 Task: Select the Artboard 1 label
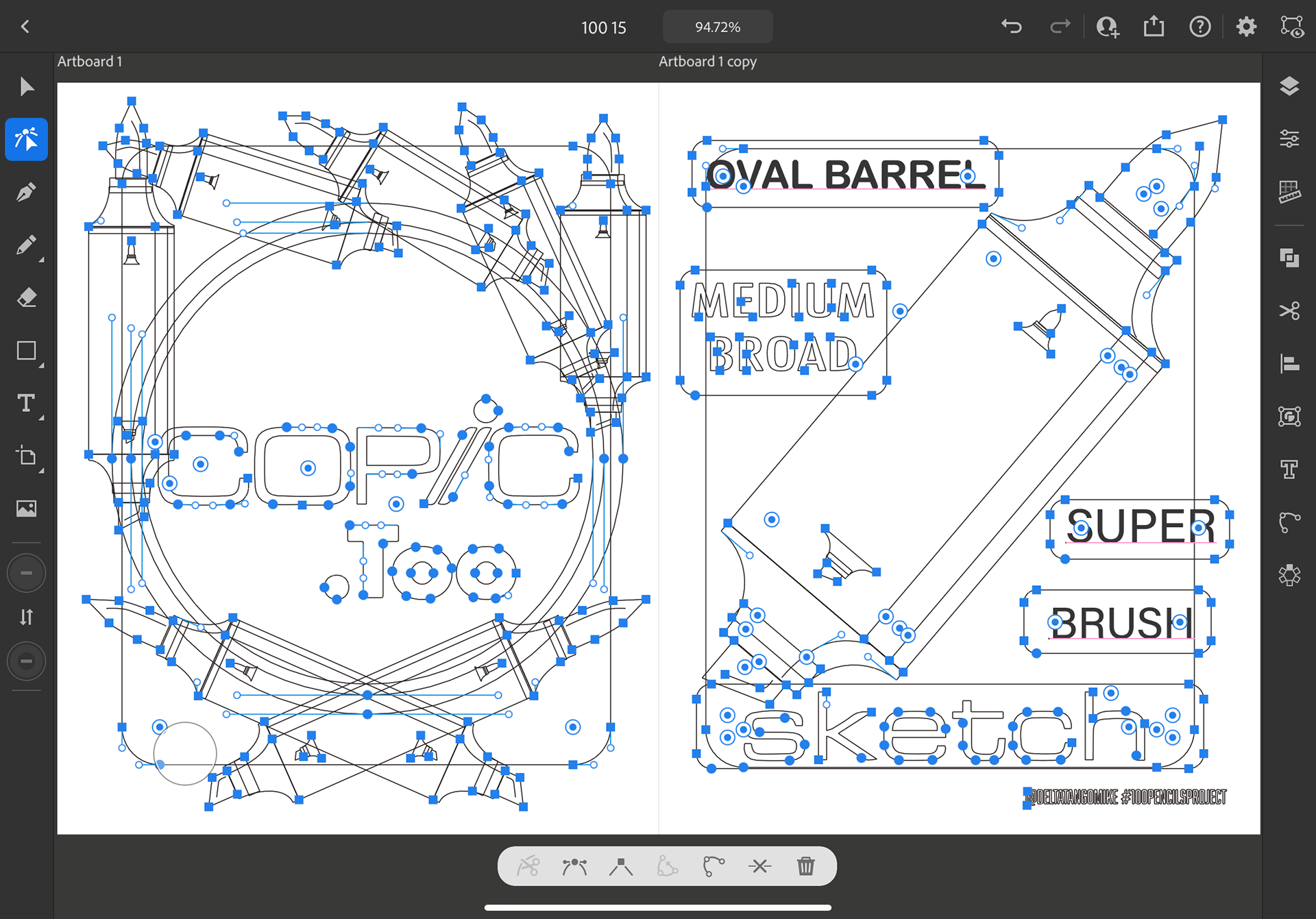90,61
